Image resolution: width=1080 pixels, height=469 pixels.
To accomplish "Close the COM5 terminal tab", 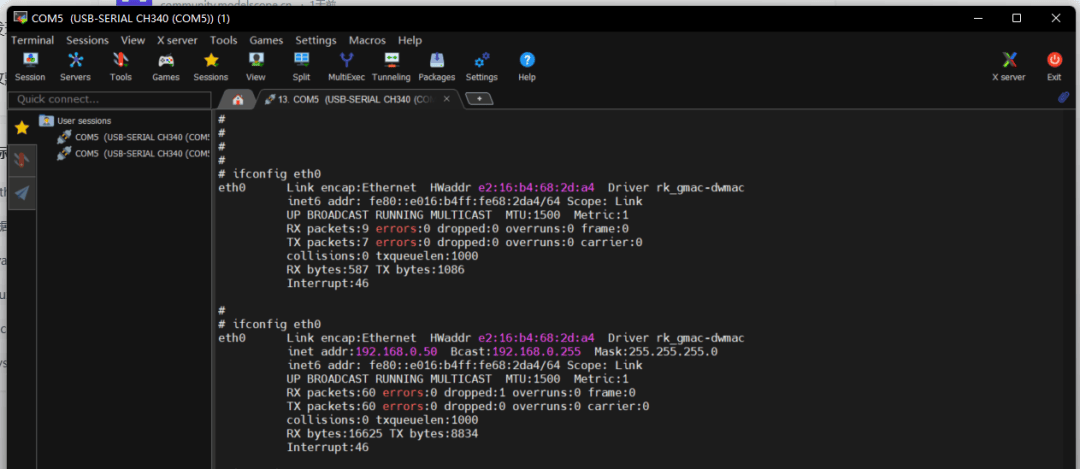I will click(x=447, y=99).
